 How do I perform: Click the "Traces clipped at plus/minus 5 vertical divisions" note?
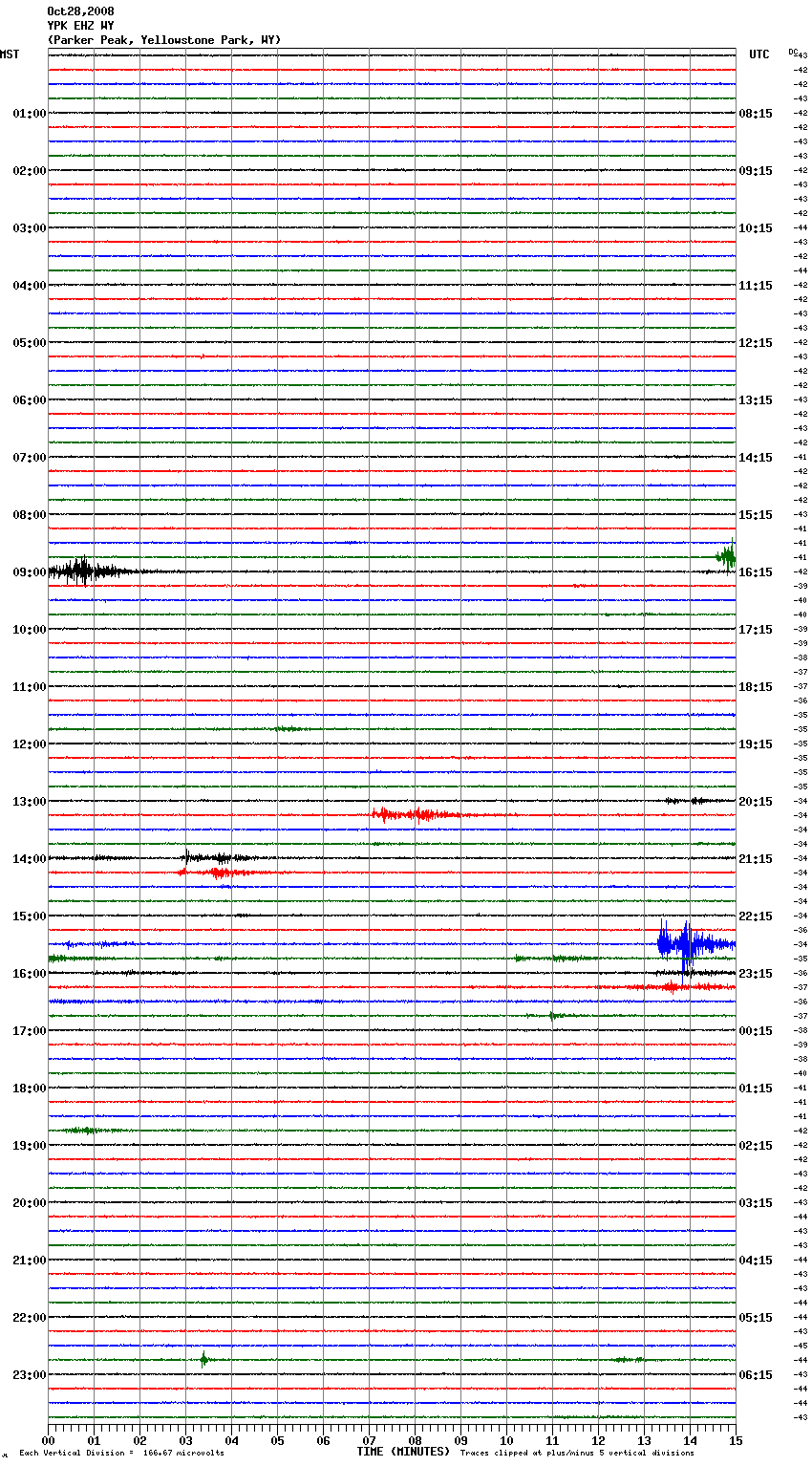coord(577,1453)
